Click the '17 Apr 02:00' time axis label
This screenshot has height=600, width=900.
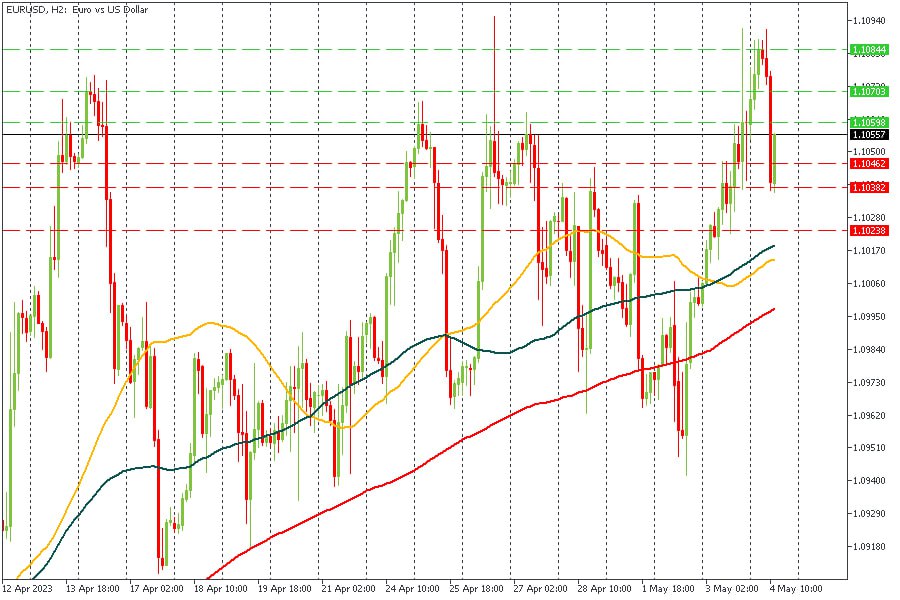click(157, 589)
